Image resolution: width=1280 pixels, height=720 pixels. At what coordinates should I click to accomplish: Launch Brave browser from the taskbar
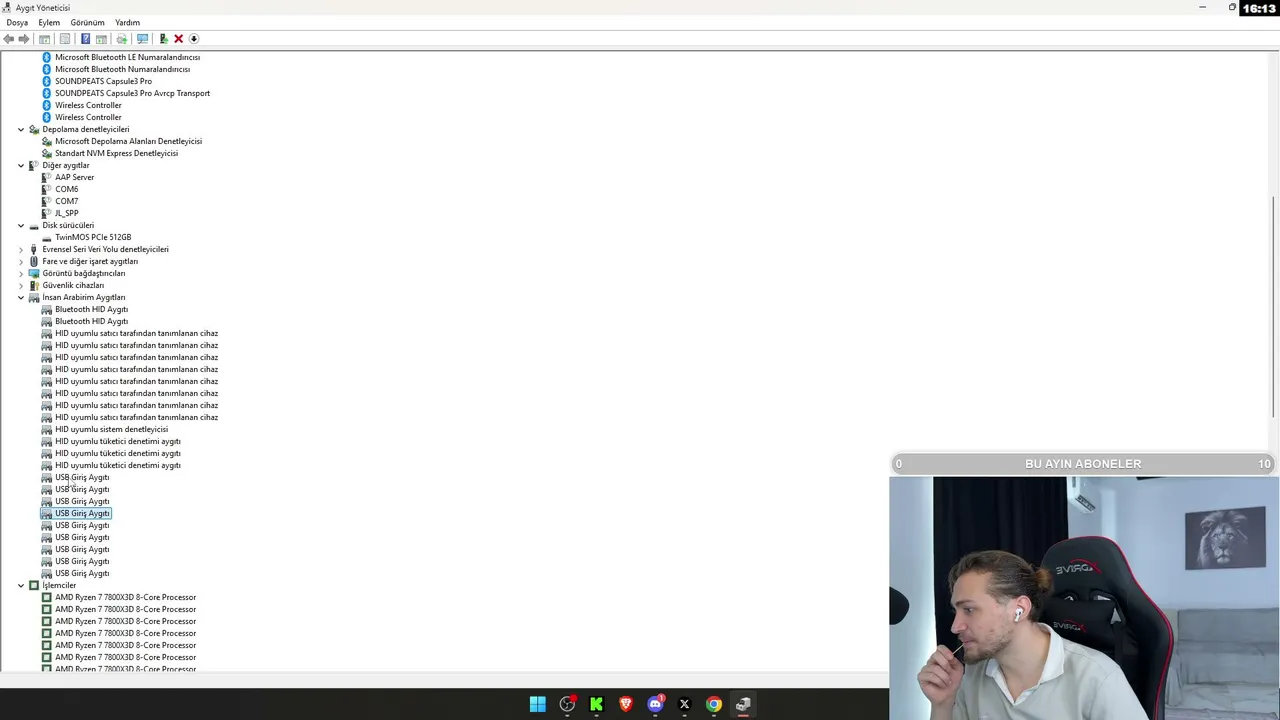626,704
